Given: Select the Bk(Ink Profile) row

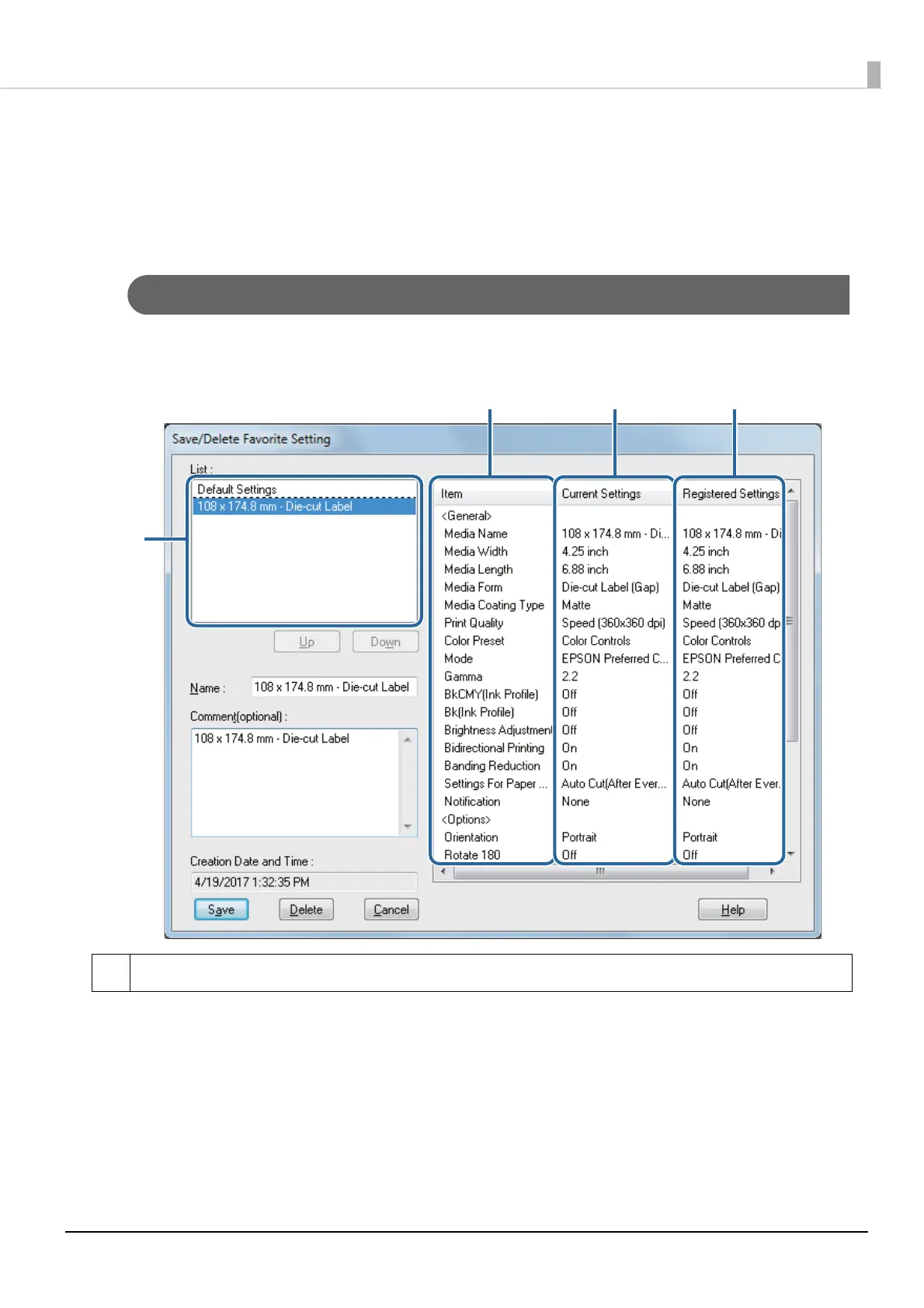Looking at the screenshot, I should coord(610,712).
